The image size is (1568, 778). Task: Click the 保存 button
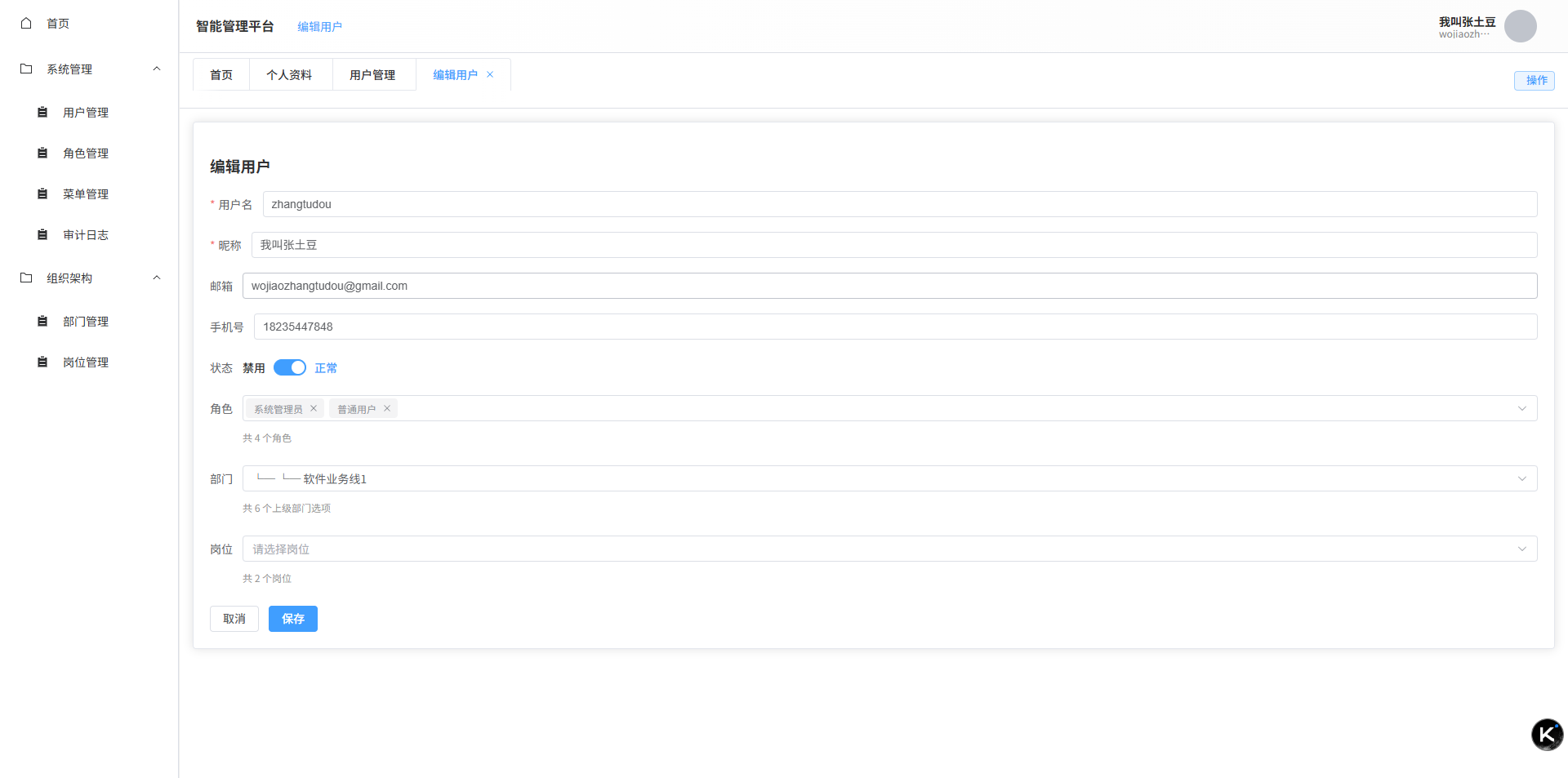[x=293, y=619]
